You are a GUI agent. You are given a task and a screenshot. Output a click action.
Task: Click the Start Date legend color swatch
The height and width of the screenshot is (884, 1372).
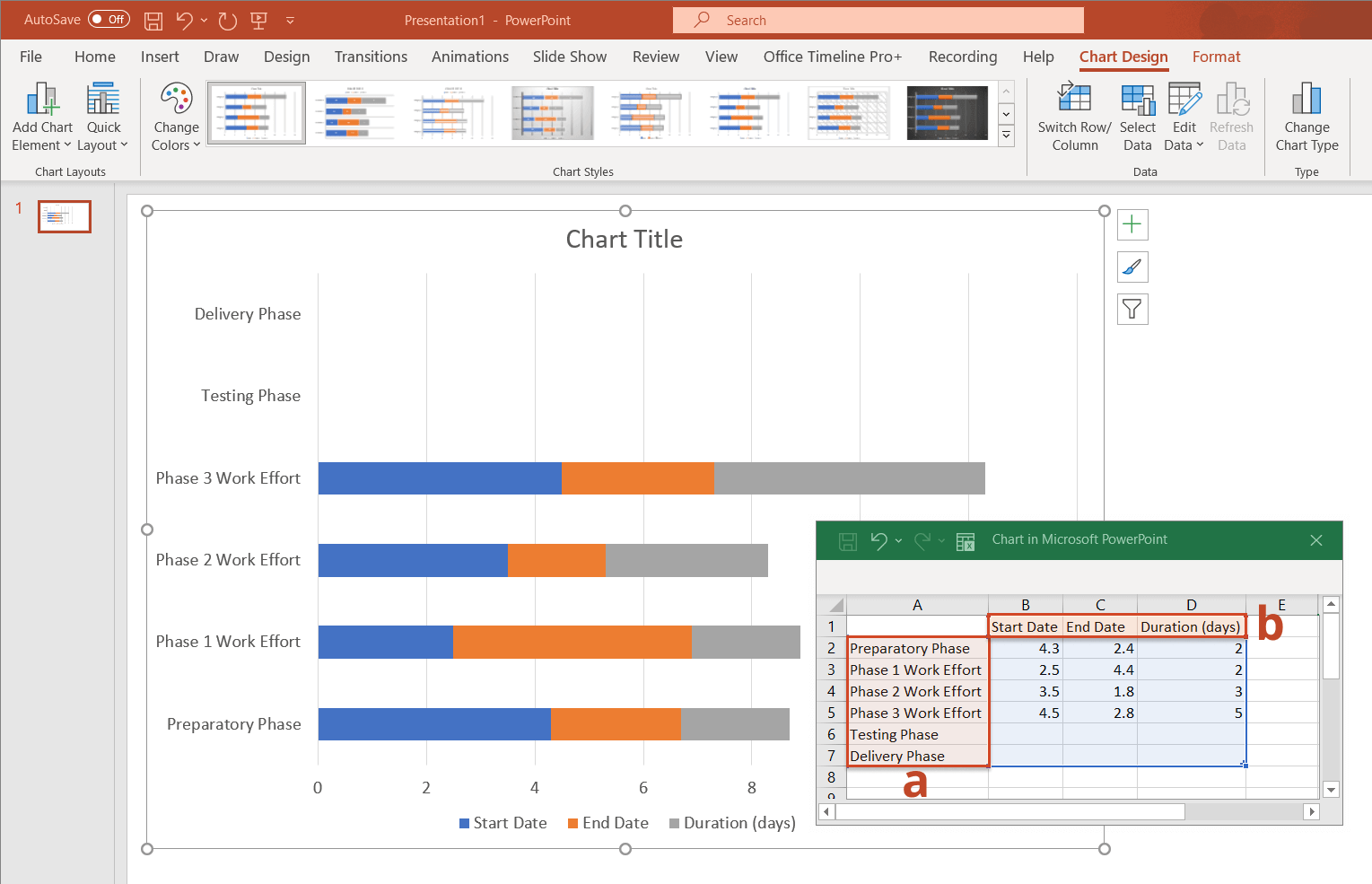pyautogui.click(x=464, y=824)
